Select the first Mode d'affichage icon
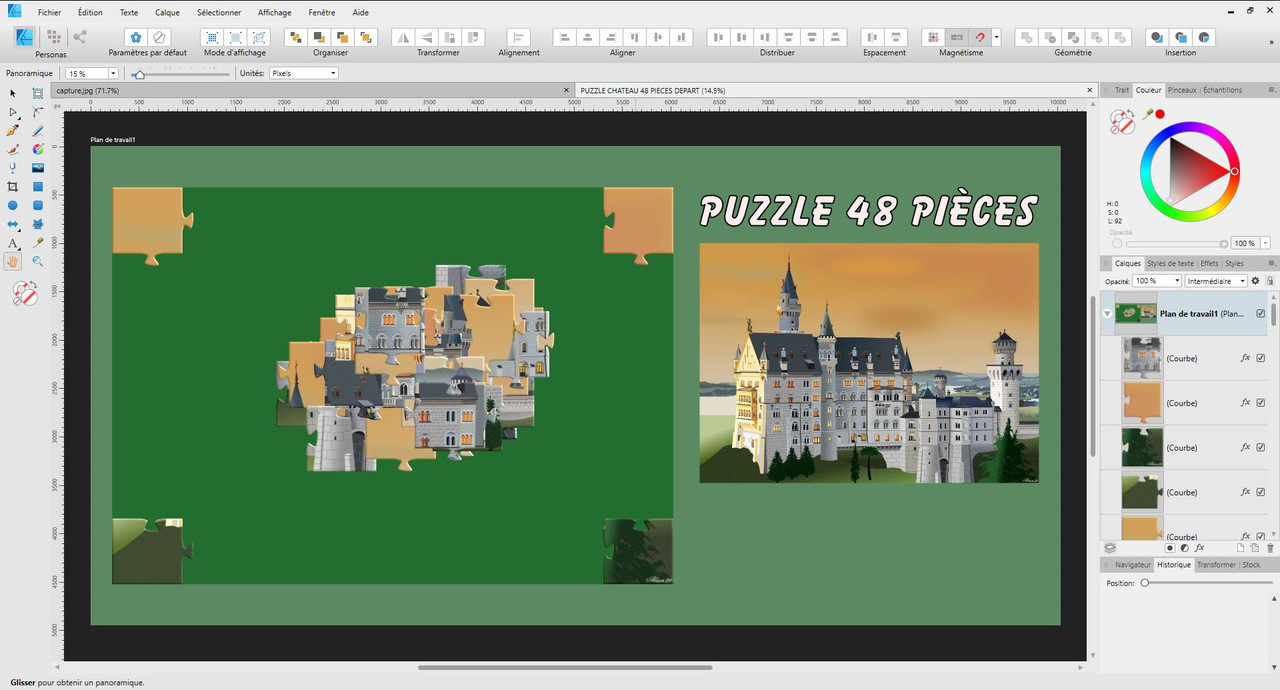The width and height of the screenshot is (1280, 690). point(212,37)
